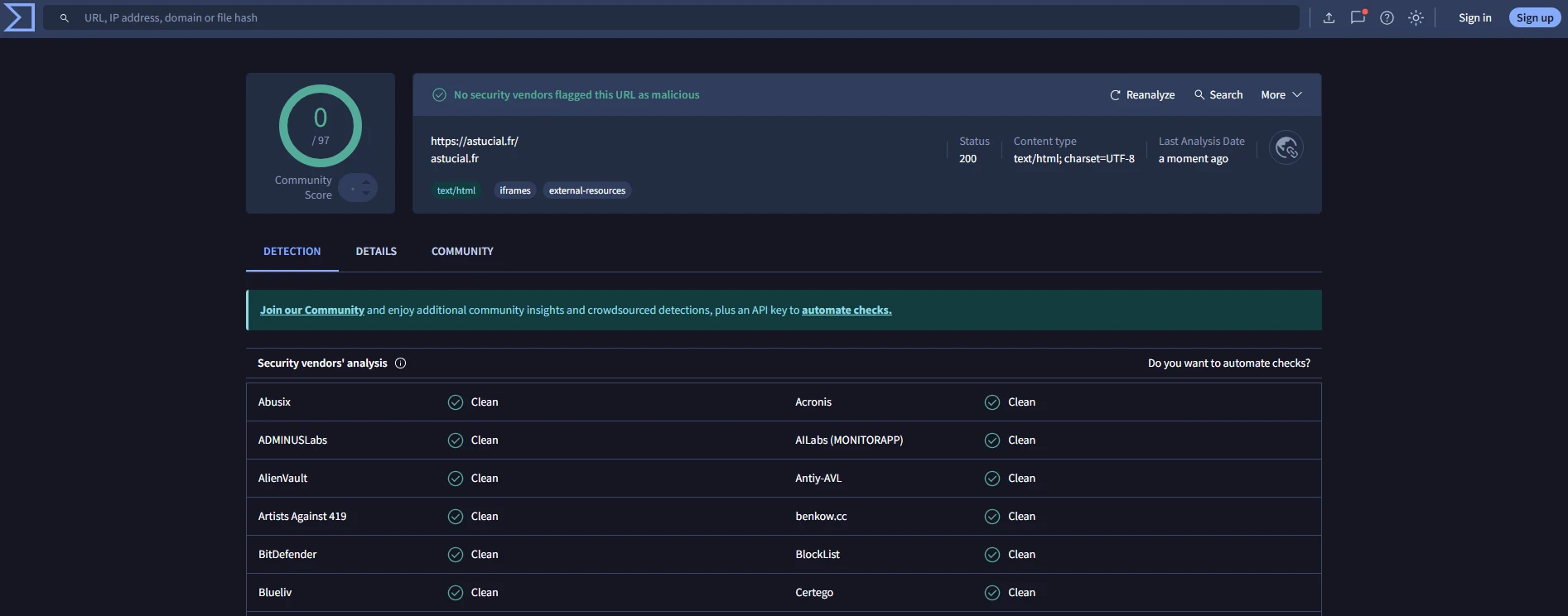Click the BitDefender Clean check icon
Screen dimensions: 1568x616
pyautogui.click(x=456, y=555)
